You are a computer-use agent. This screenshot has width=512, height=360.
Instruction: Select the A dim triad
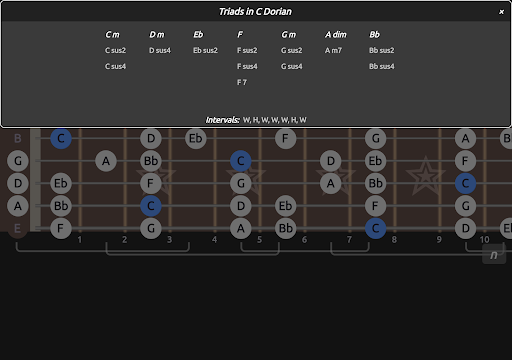(336, 34)
